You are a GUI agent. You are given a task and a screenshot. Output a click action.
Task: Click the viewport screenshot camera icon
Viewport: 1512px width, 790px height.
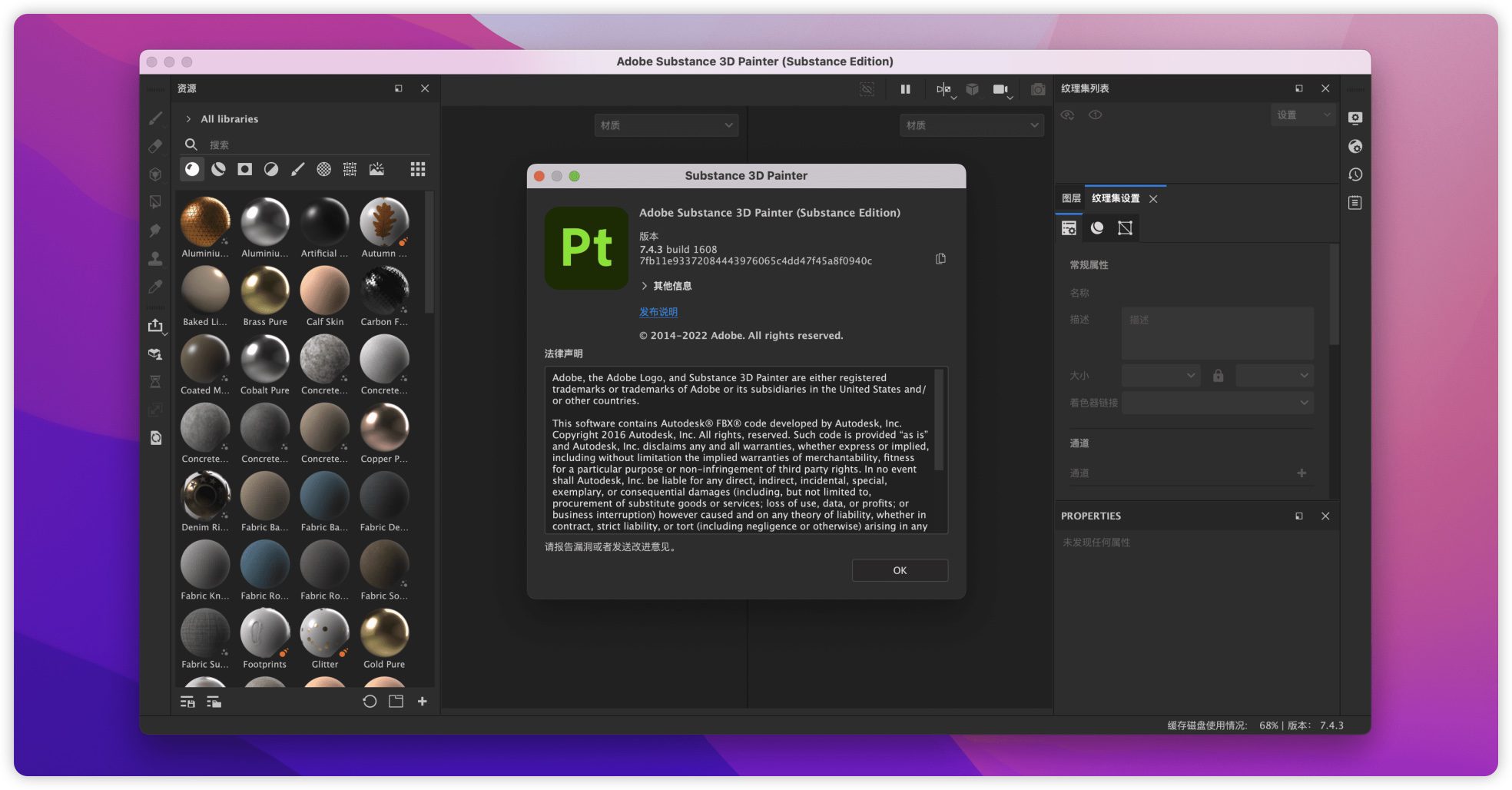click(1038, 89)
